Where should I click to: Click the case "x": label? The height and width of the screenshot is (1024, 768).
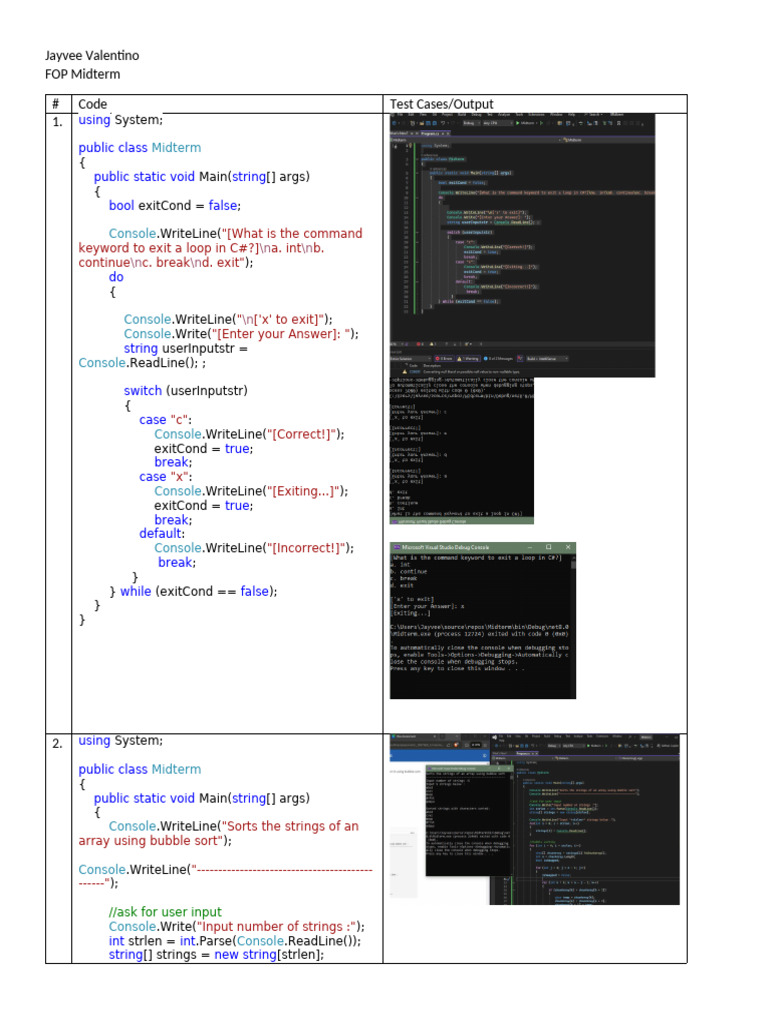[165, 477]
